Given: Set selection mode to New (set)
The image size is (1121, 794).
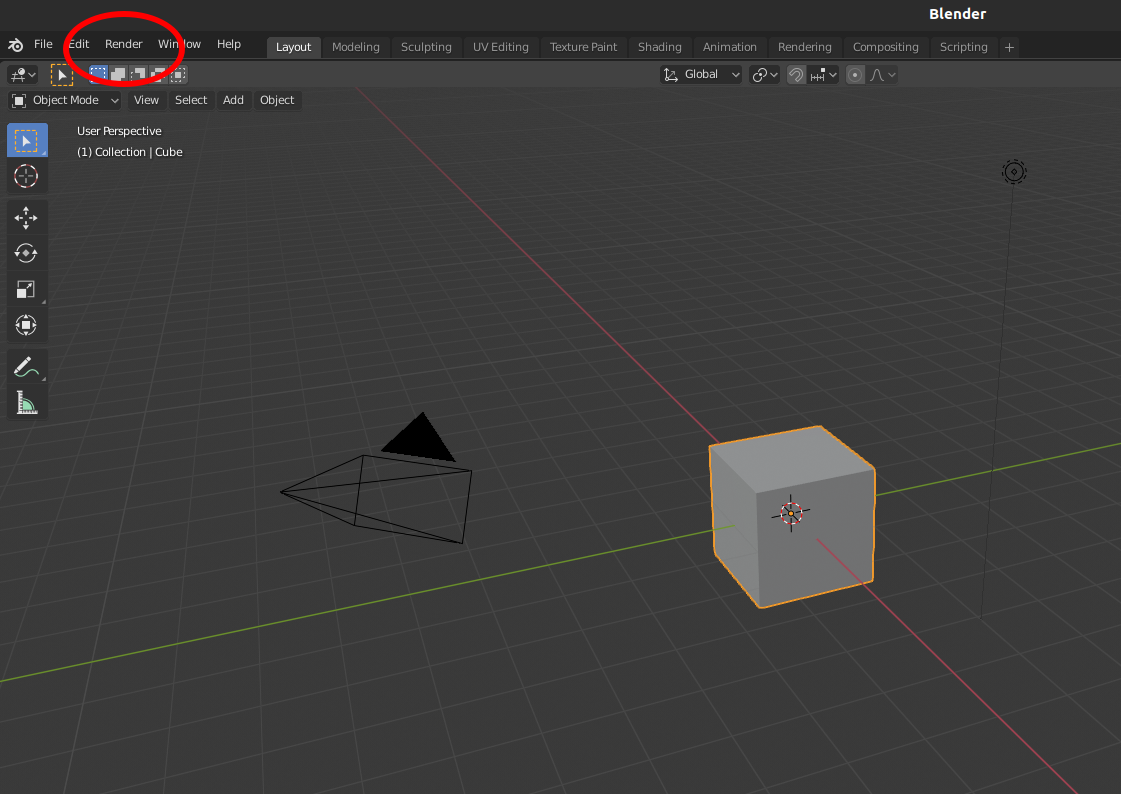Looking at the screenshot, I should 99,74.
